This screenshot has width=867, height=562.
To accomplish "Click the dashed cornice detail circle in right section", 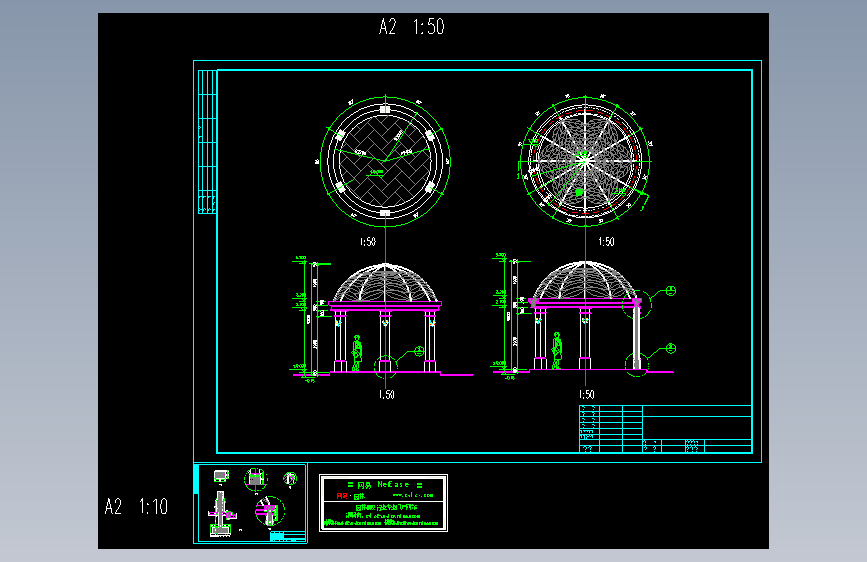I will pos(637,303).
